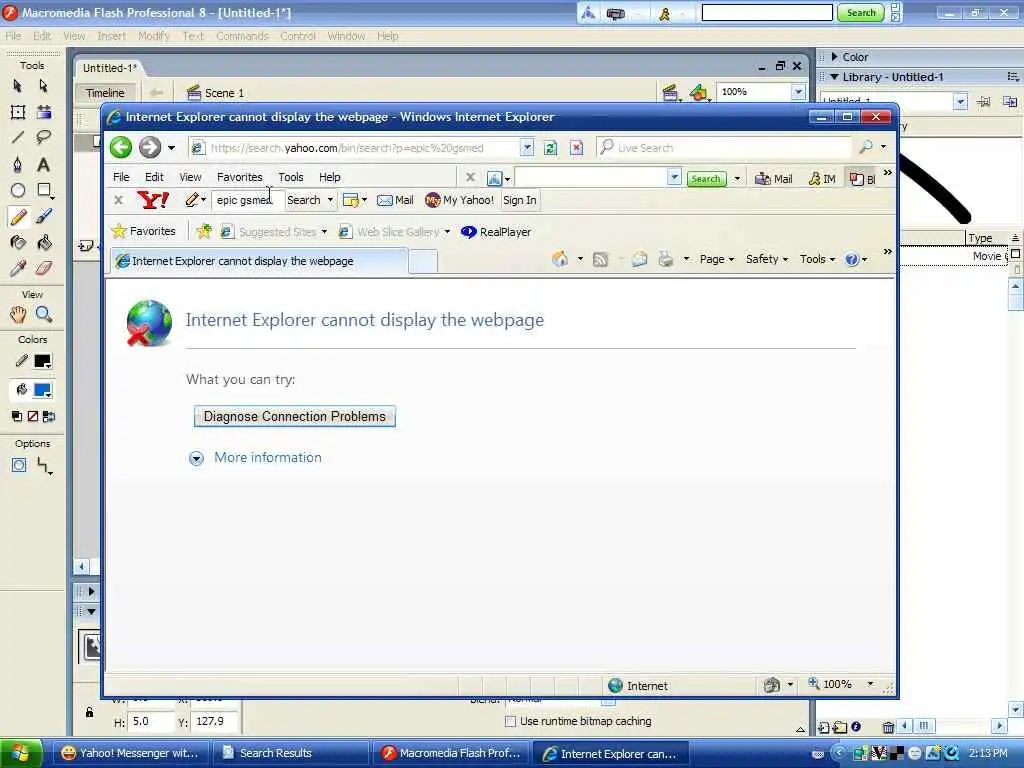Click the Refresh page icon

point(551,148)
